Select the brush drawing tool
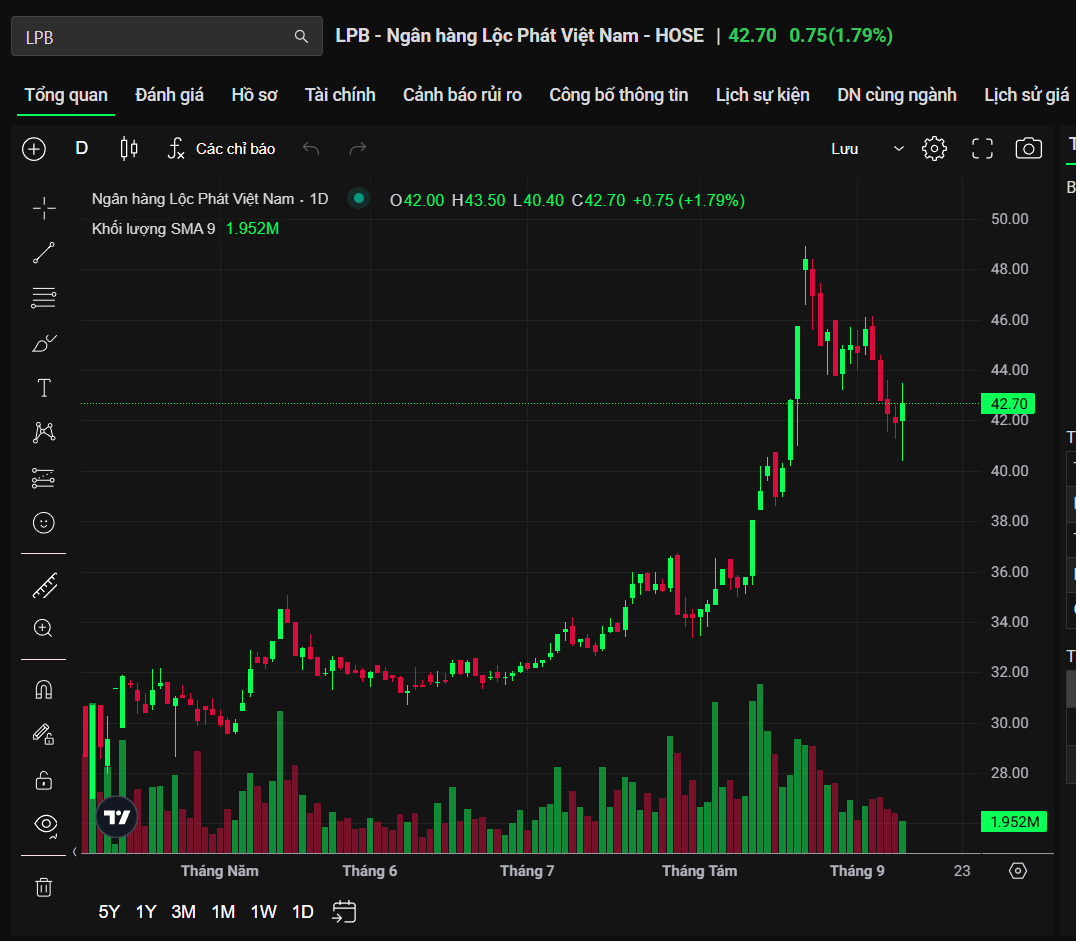The height and width of the screenshot is (941, 1076). [x=44, y=343]
